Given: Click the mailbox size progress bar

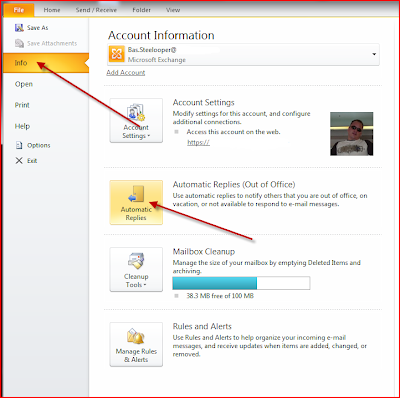Looking at the screenshot, I should point(241,283).
